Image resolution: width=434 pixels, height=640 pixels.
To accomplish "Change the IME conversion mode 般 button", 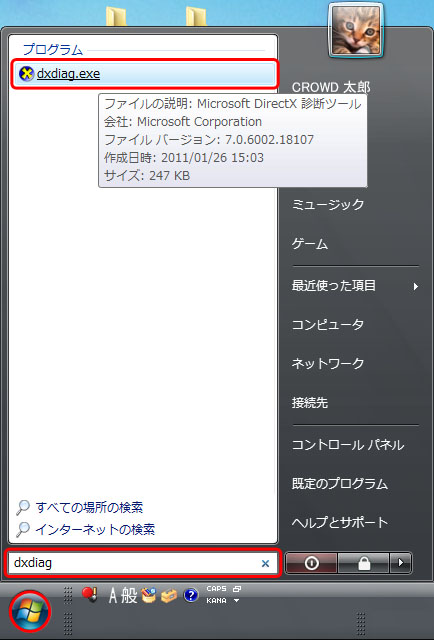I will coord(129,595).
